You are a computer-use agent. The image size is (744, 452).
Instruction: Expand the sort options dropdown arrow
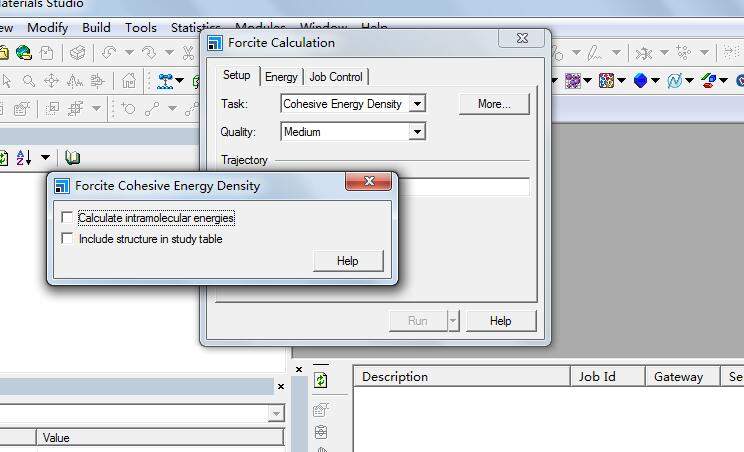point(45,157)
